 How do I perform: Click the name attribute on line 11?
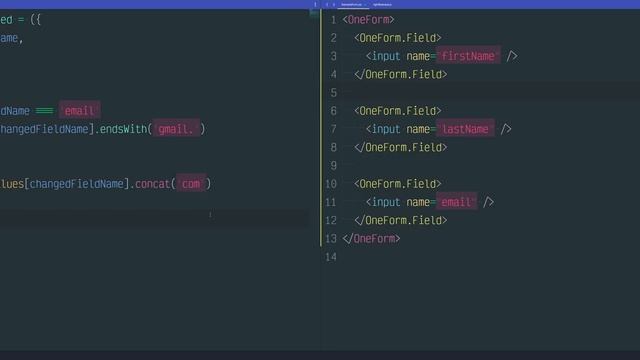pos(418,202)
